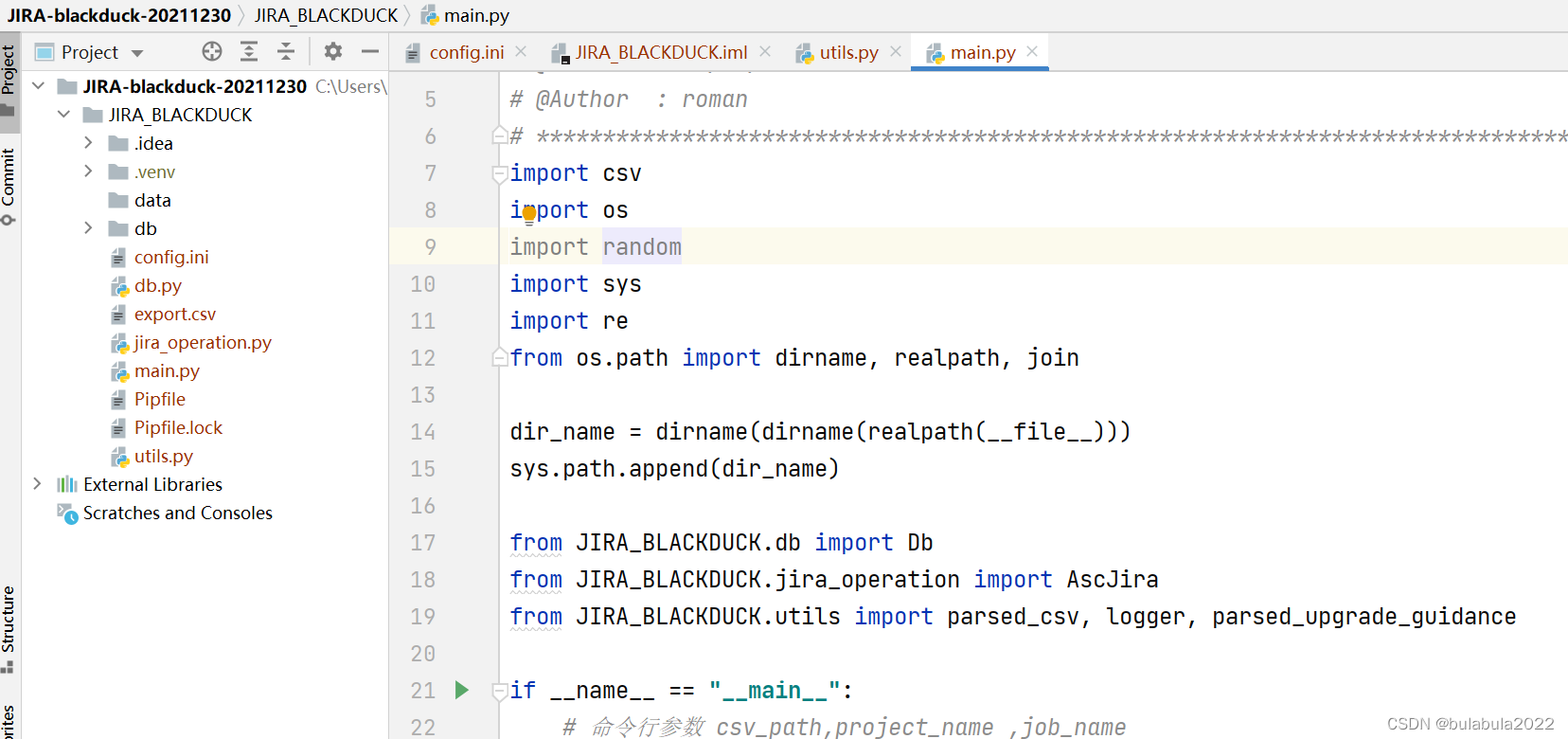Hide the Project tool window with minus icon

[x=370, y=51]
